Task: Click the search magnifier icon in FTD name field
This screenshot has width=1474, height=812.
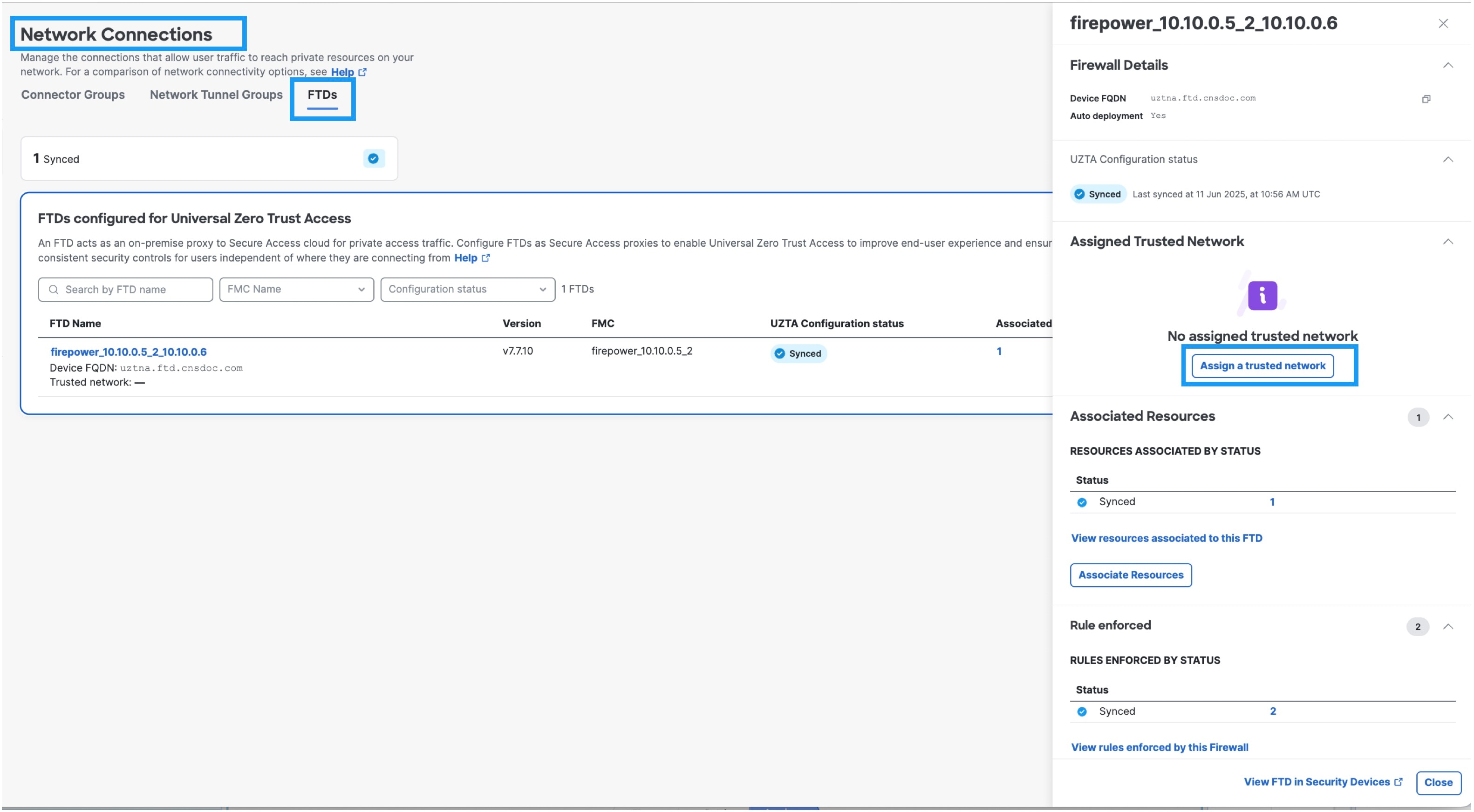Action: click(x=53, y=289)
